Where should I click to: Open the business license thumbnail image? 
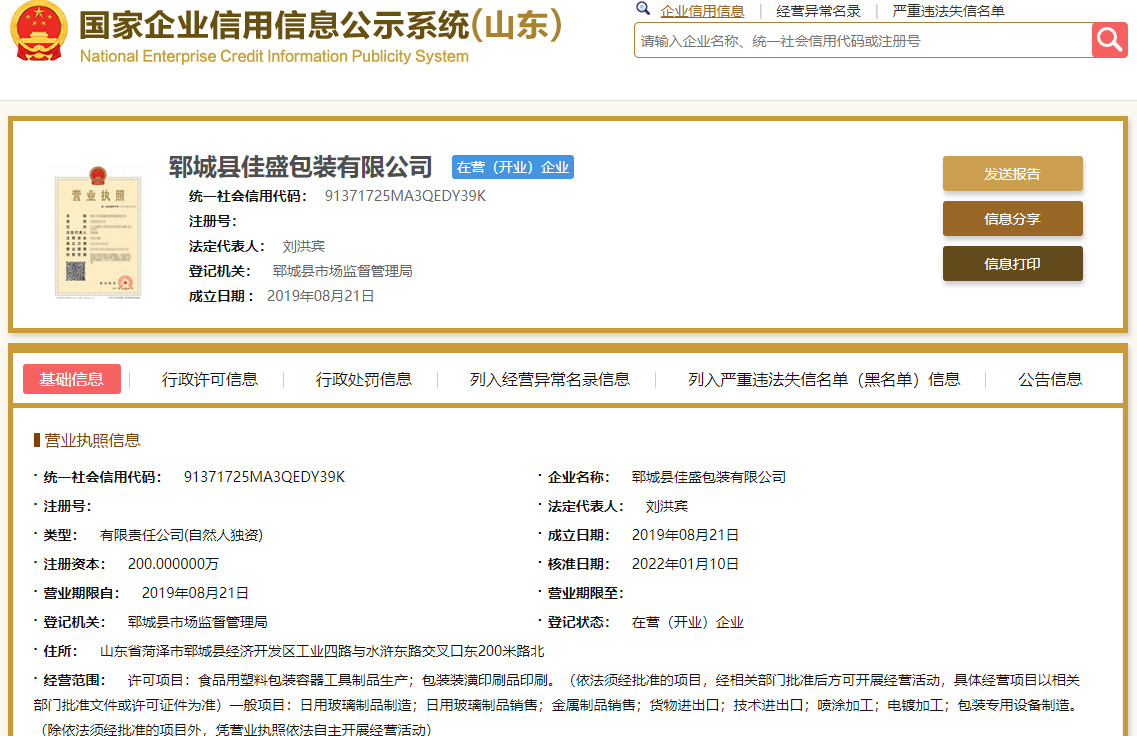[x=97, y=235]
